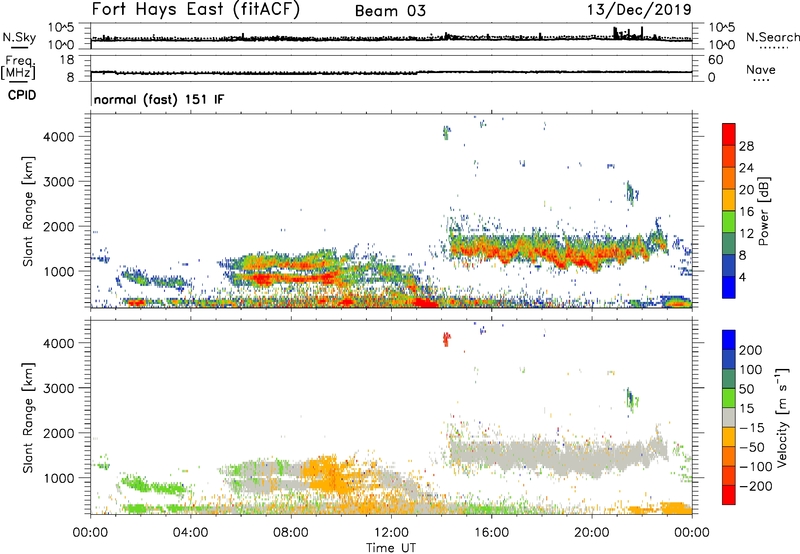This screenshot has width=800, height=554.
Task: Click the red bottom of velocity colorbar
Action: [x=729, y=495]
